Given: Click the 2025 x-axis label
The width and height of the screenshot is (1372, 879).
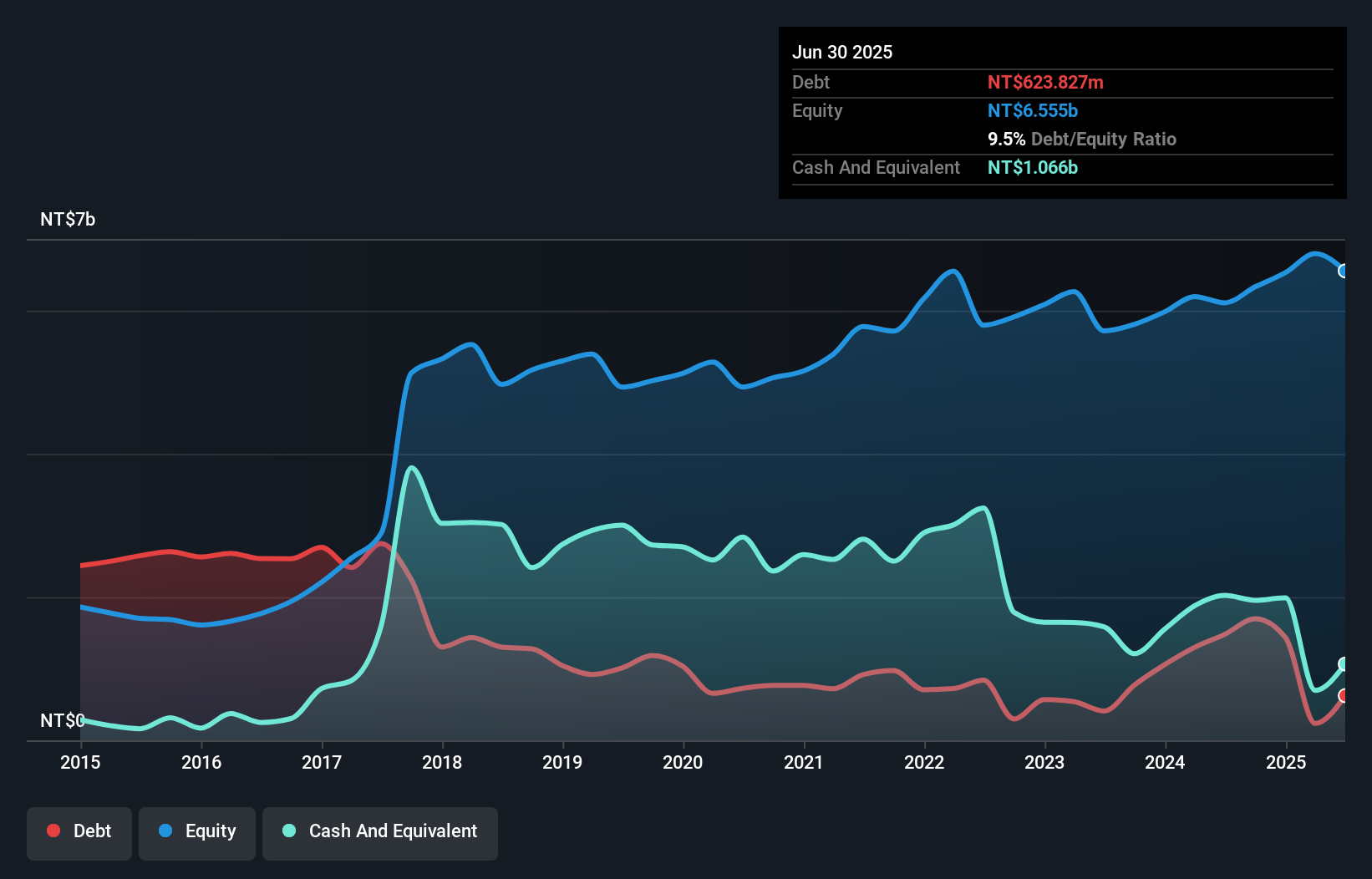Looking at the screenshot, I should coord(1286,762).
